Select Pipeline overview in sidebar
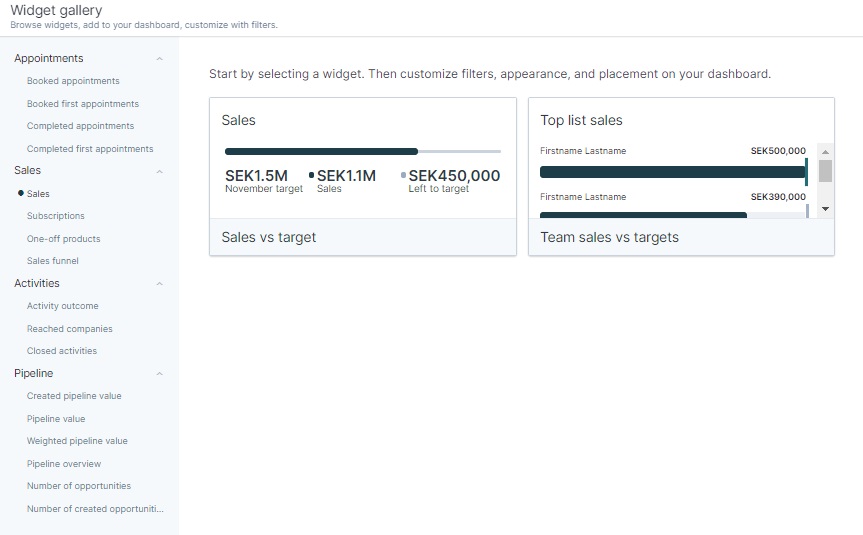This screenshot has width=863, height=535. [x=64, y=464]
